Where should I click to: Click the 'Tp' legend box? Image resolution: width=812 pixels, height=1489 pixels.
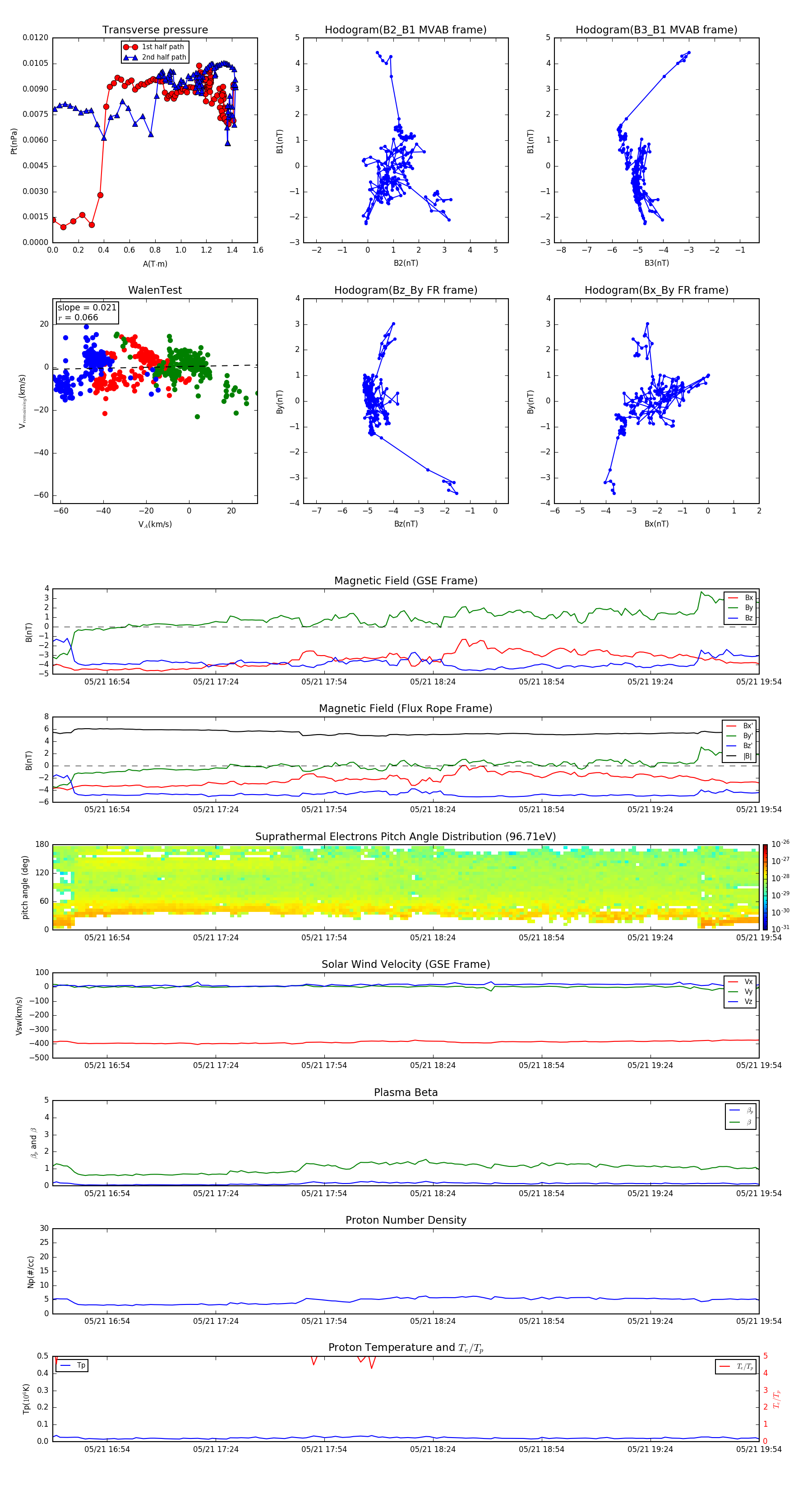(72, 1365)
